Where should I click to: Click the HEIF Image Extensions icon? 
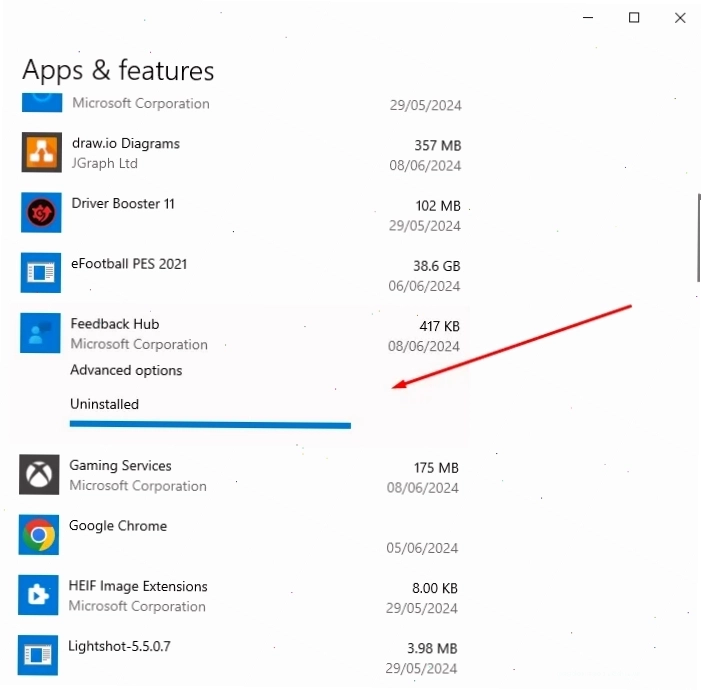tap(38, 595)
